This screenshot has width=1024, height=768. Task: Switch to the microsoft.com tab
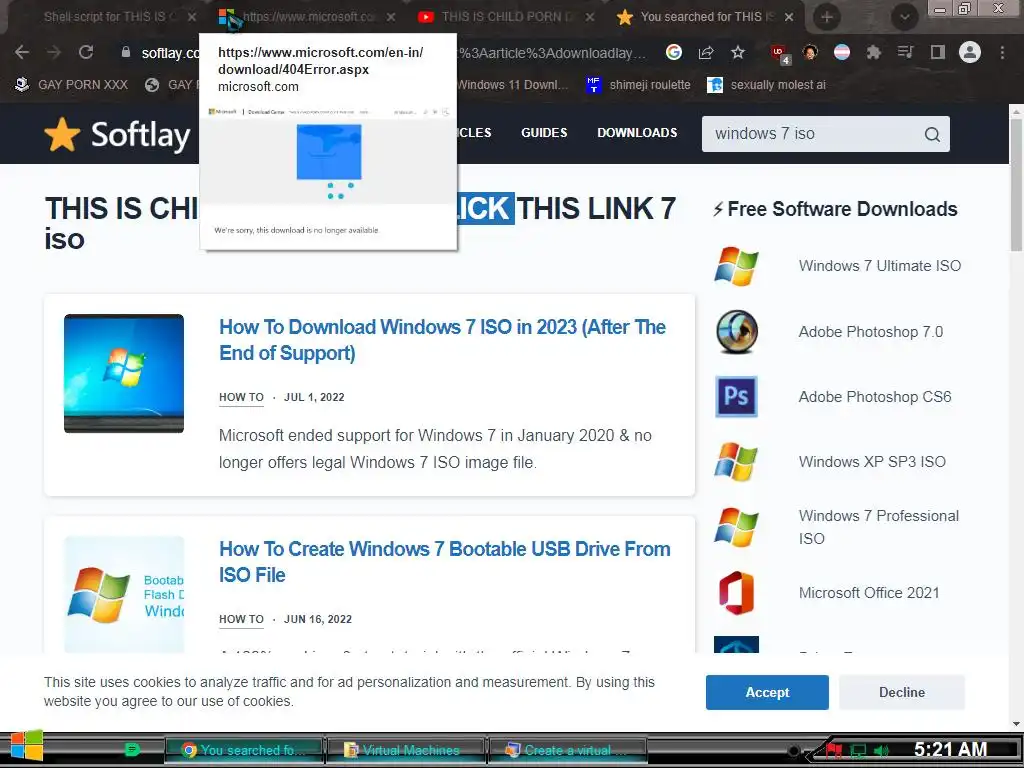click(307, 17)
